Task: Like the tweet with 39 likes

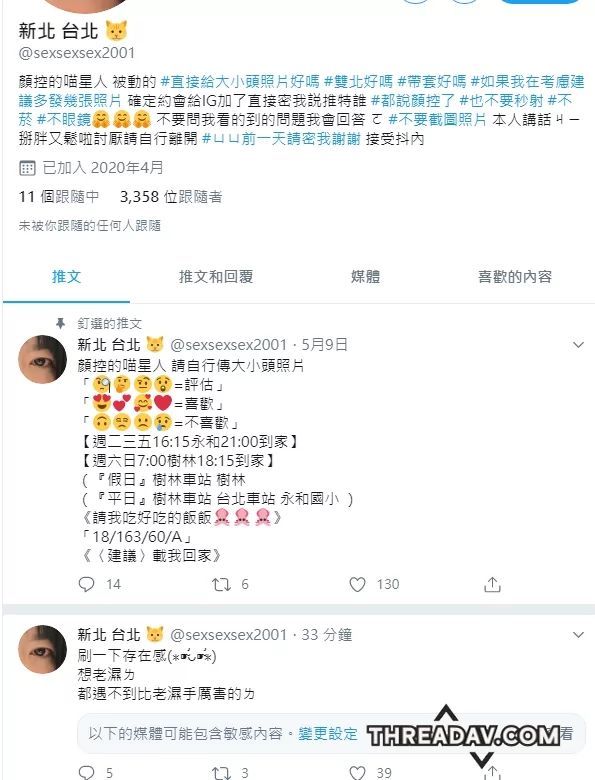Action: click(357, 773)
